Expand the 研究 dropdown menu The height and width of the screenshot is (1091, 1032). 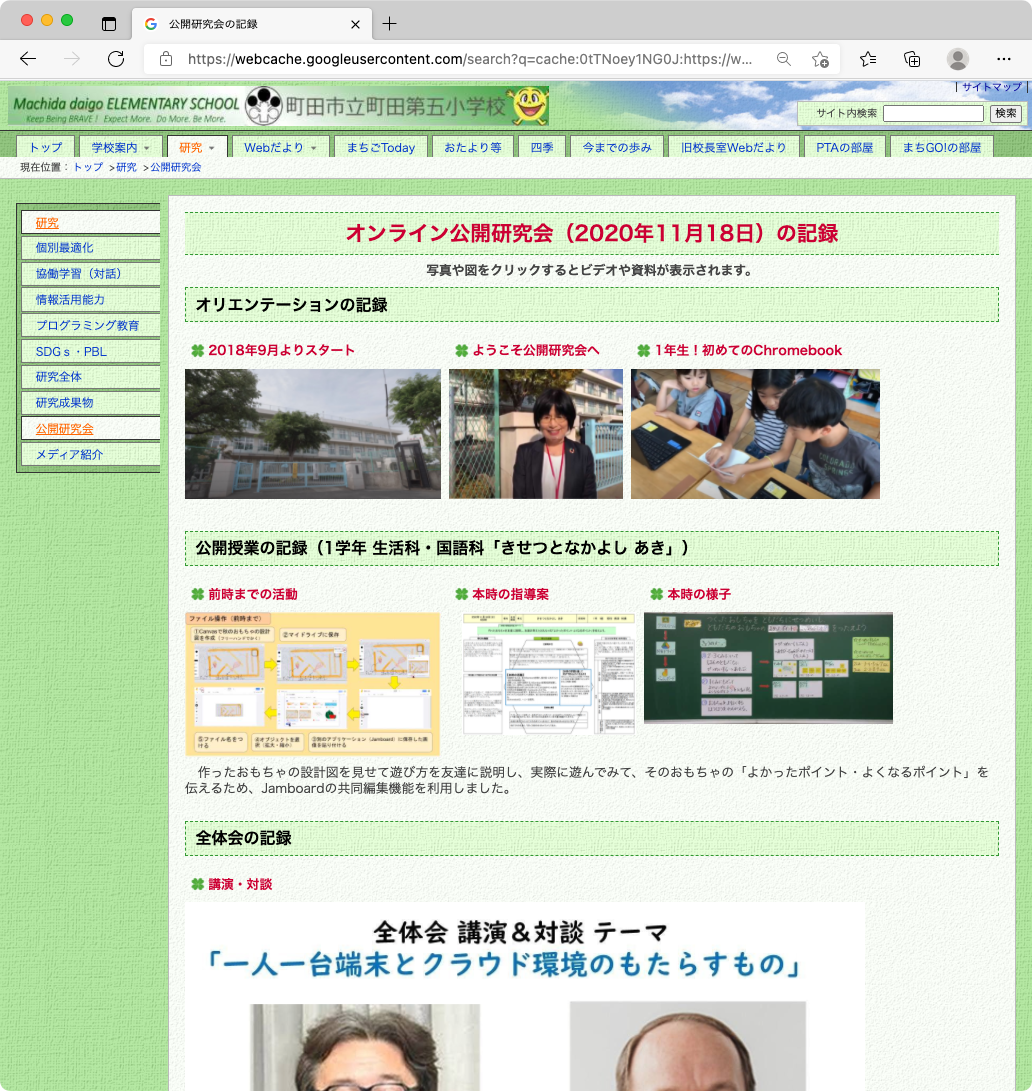click(196, 148)
